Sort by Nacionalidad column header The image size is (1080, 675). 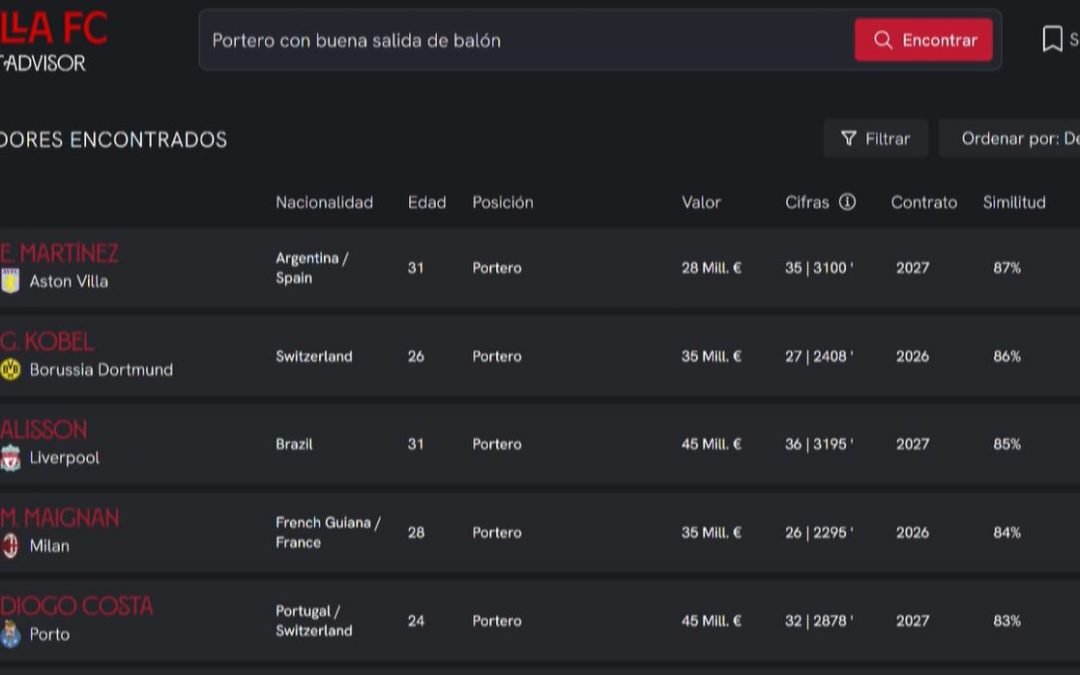[x=324, y=202]
